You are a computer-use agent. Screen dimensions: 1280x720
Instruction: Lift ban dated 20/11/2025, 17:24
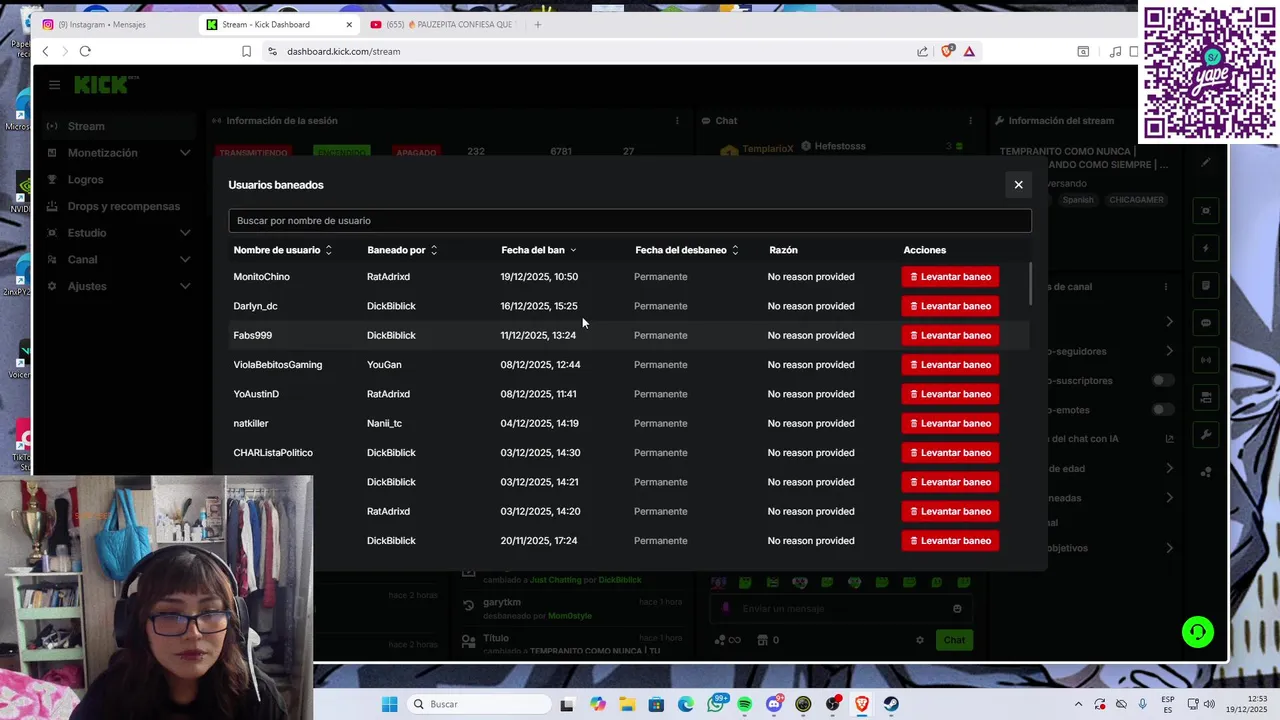click(950, 541)
